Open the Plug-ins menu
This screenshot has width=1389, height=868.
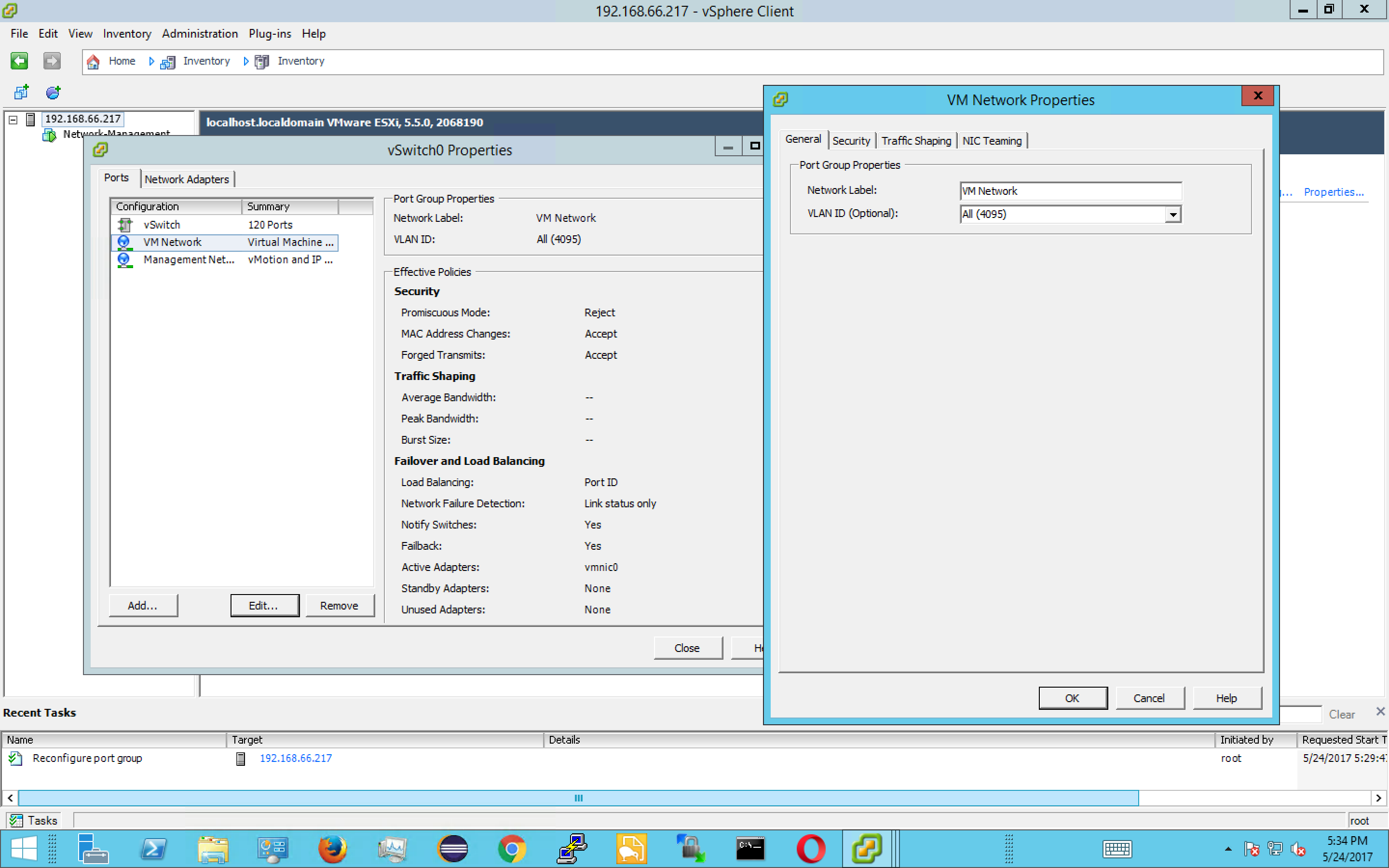tap(270, 34)
